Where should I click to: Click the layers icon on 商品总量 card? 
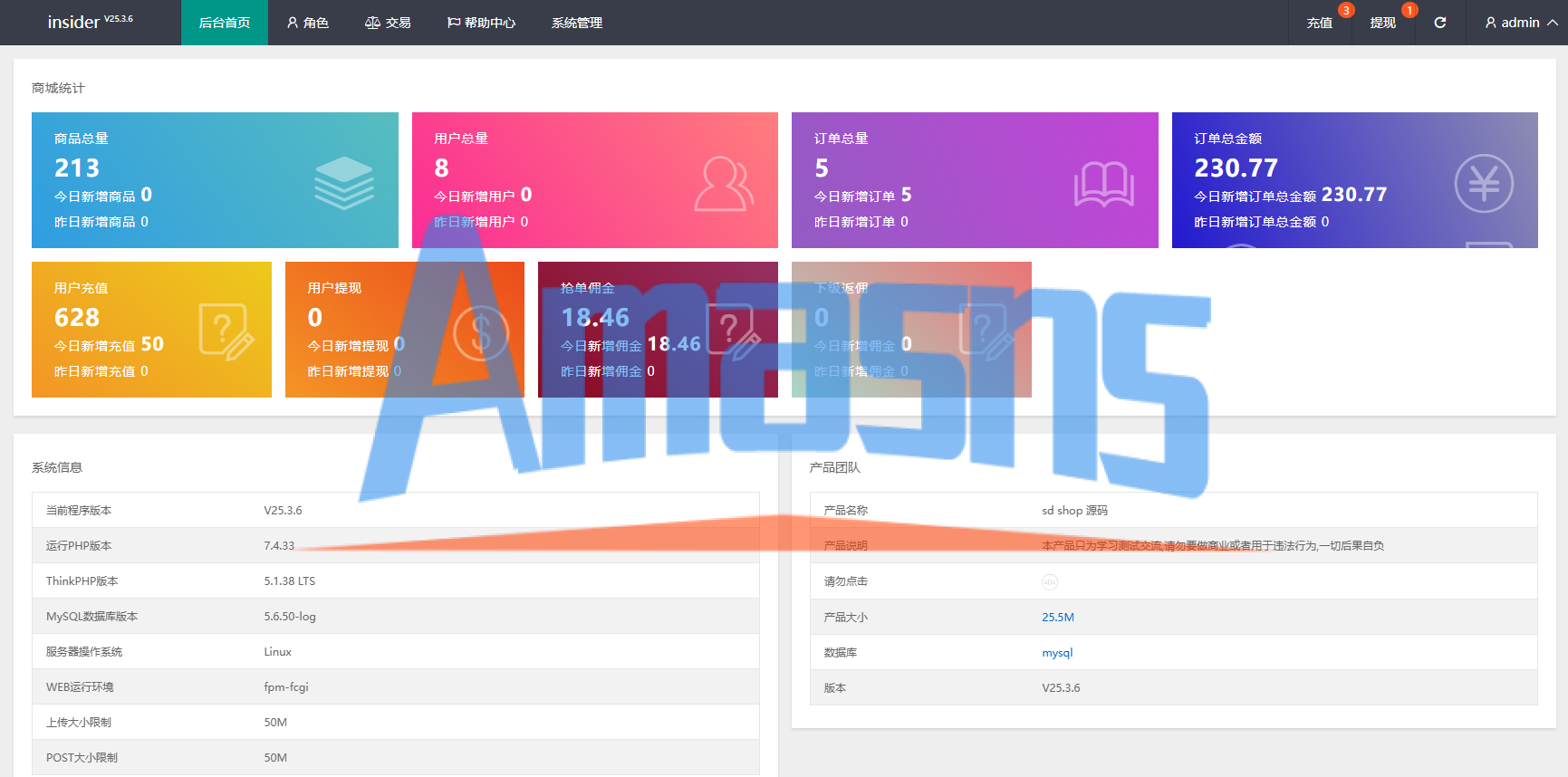(344, 183)
